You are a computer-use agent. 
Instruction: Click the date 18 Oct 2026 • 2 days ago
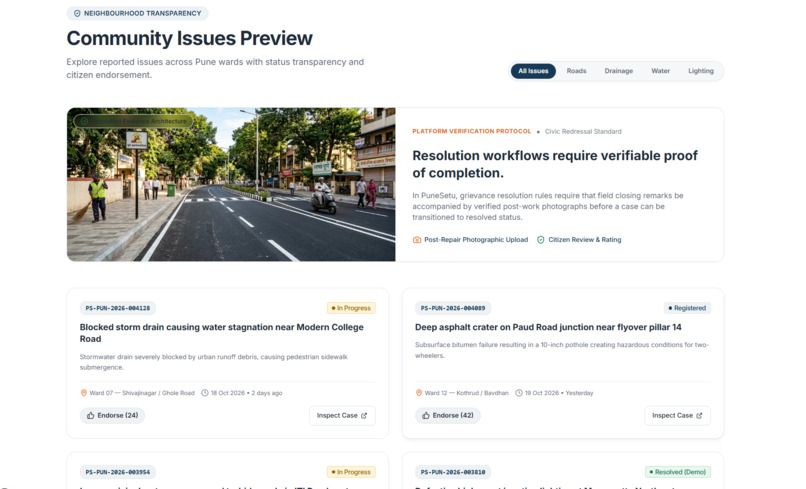247,393
